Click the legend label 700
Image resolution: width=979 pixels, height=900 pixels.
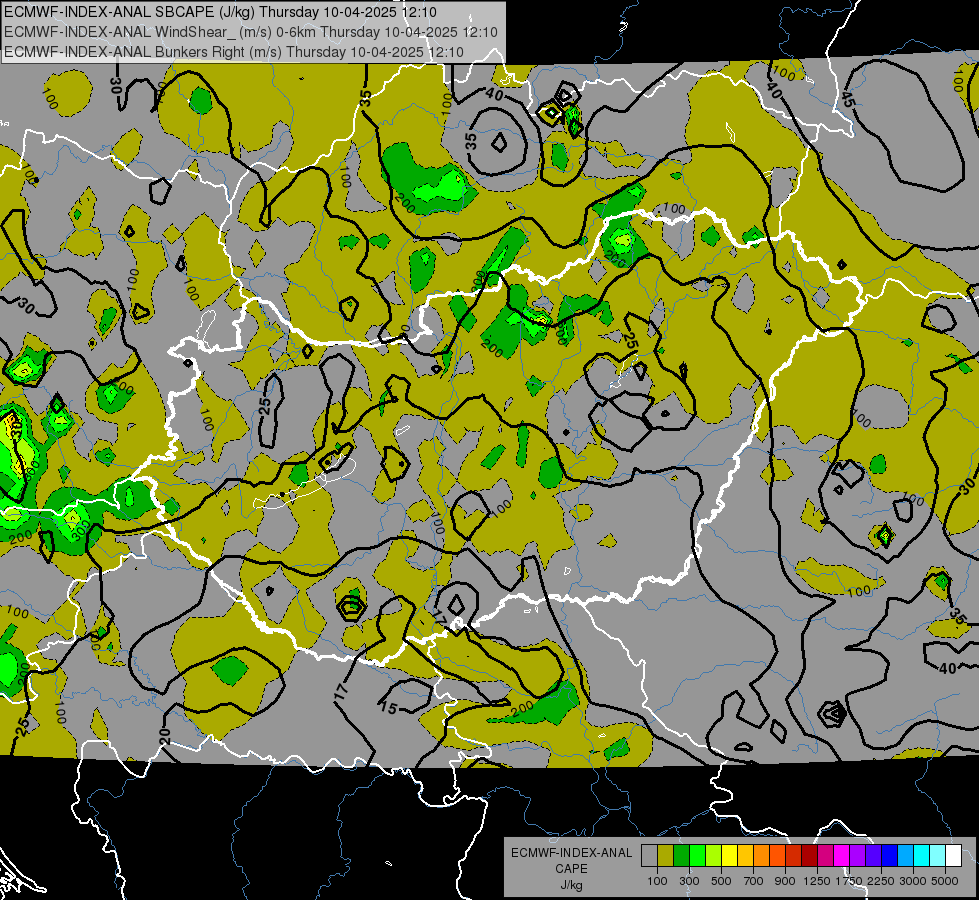(753, 881)
